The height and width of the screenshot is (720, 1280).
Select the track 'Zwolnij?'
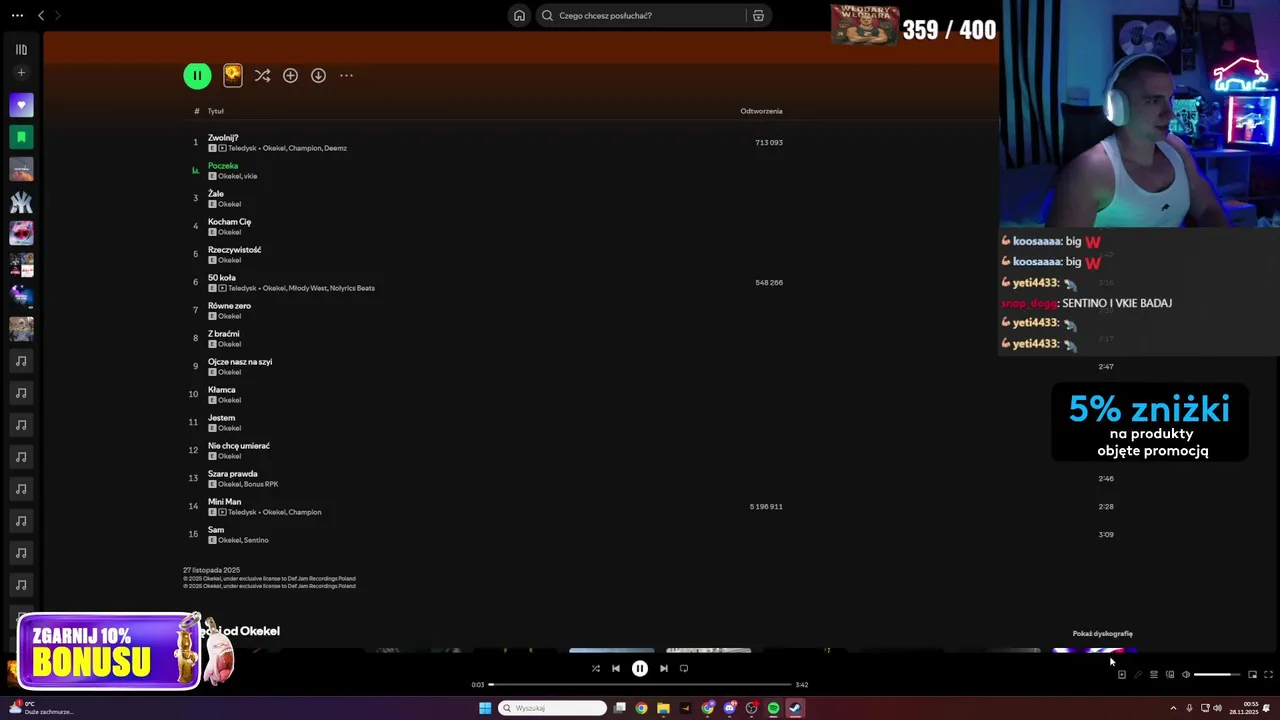click(223, 138)
